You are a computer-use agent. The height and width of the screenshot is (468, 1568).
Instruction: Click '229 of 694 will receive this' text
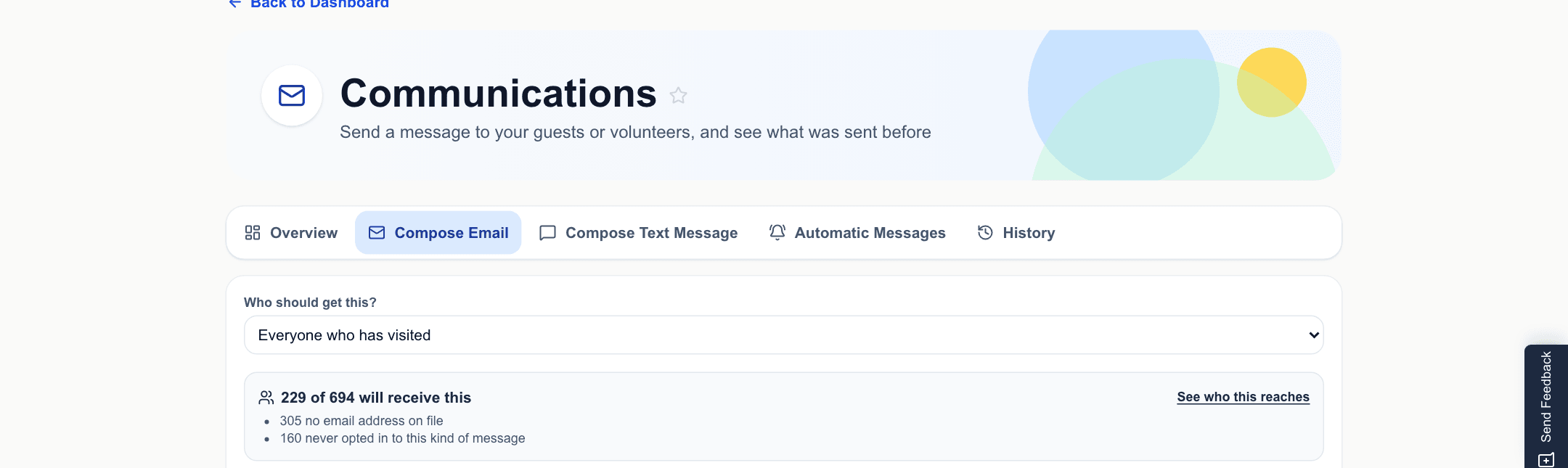tap(376, 398)
